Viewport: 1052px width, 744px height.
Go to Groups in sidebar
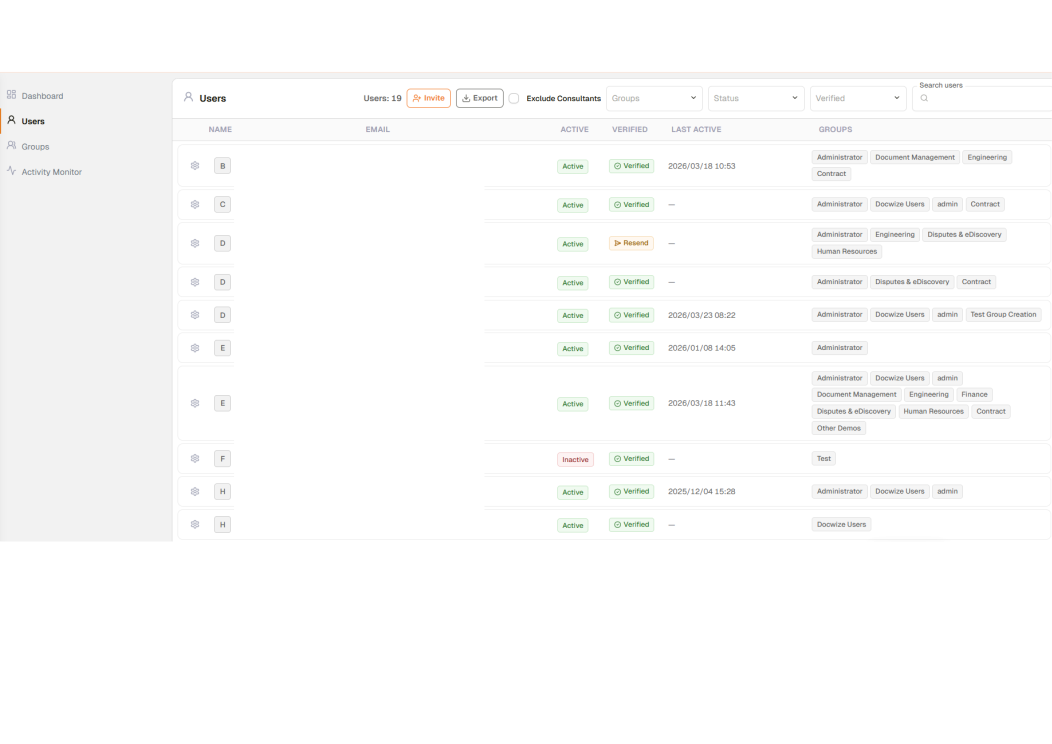click(x=35, y=147)
